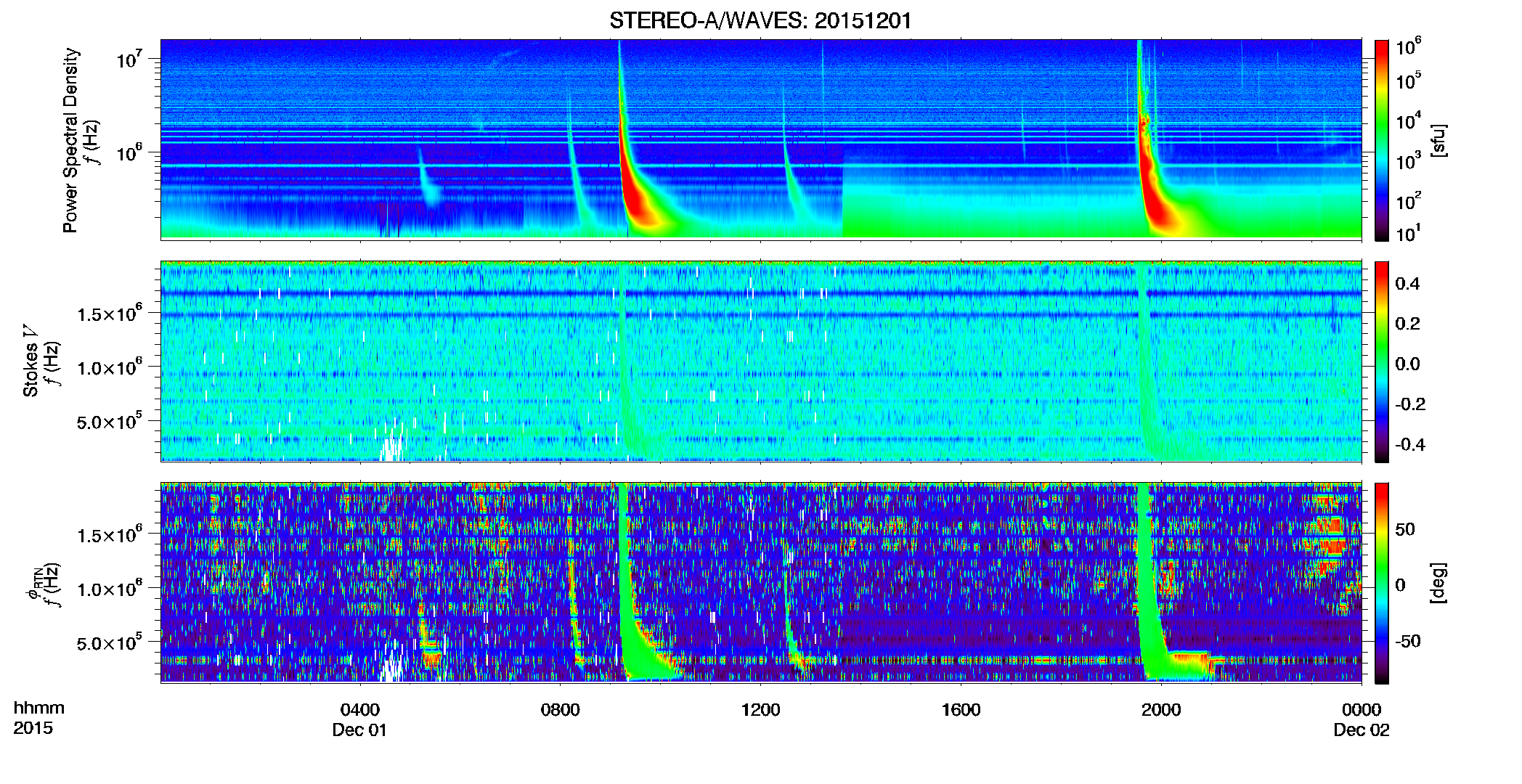Viewport: 1522px width, 784px height.
Task: Select the Stokes V axis label
Action: pyautogui.click(x=30, y=361)
